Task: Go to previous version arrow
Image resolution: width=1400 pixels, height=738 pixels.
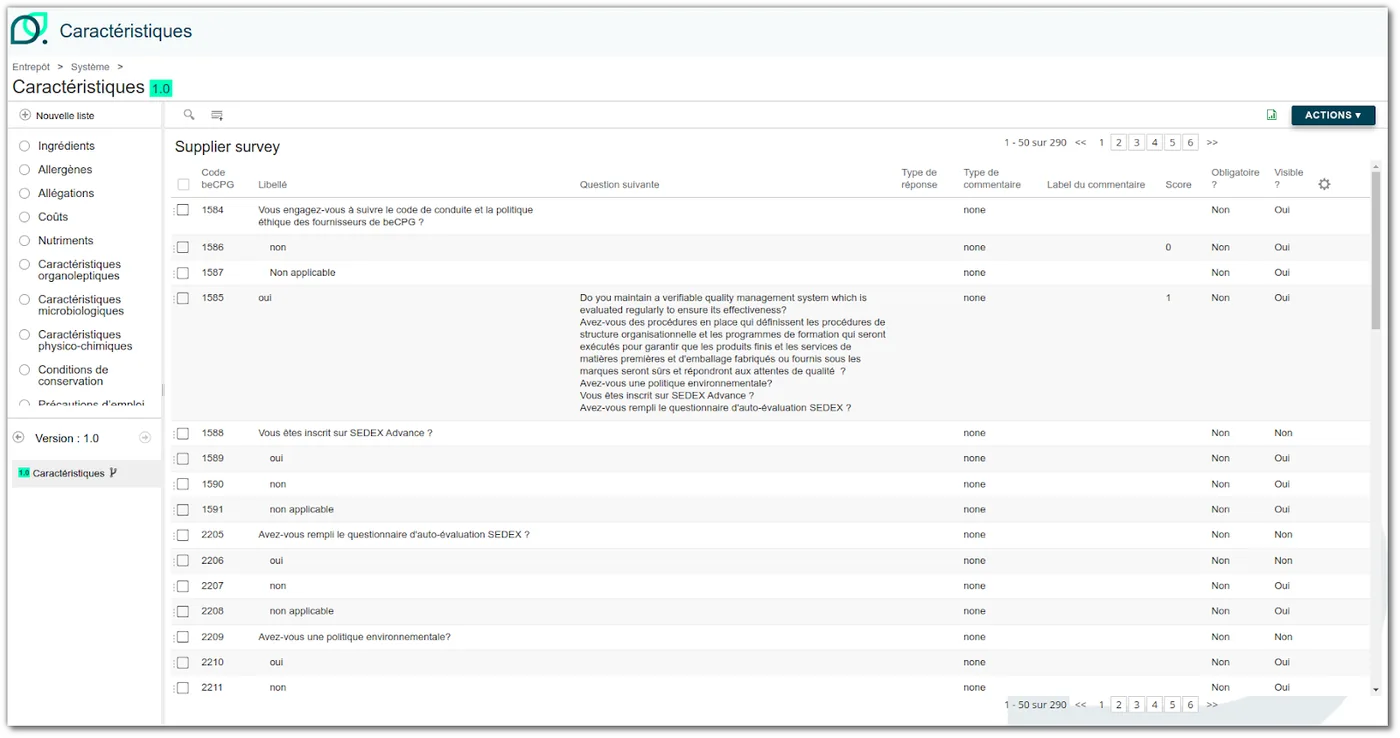Action: pyautogui.click(x=18, y=437)
